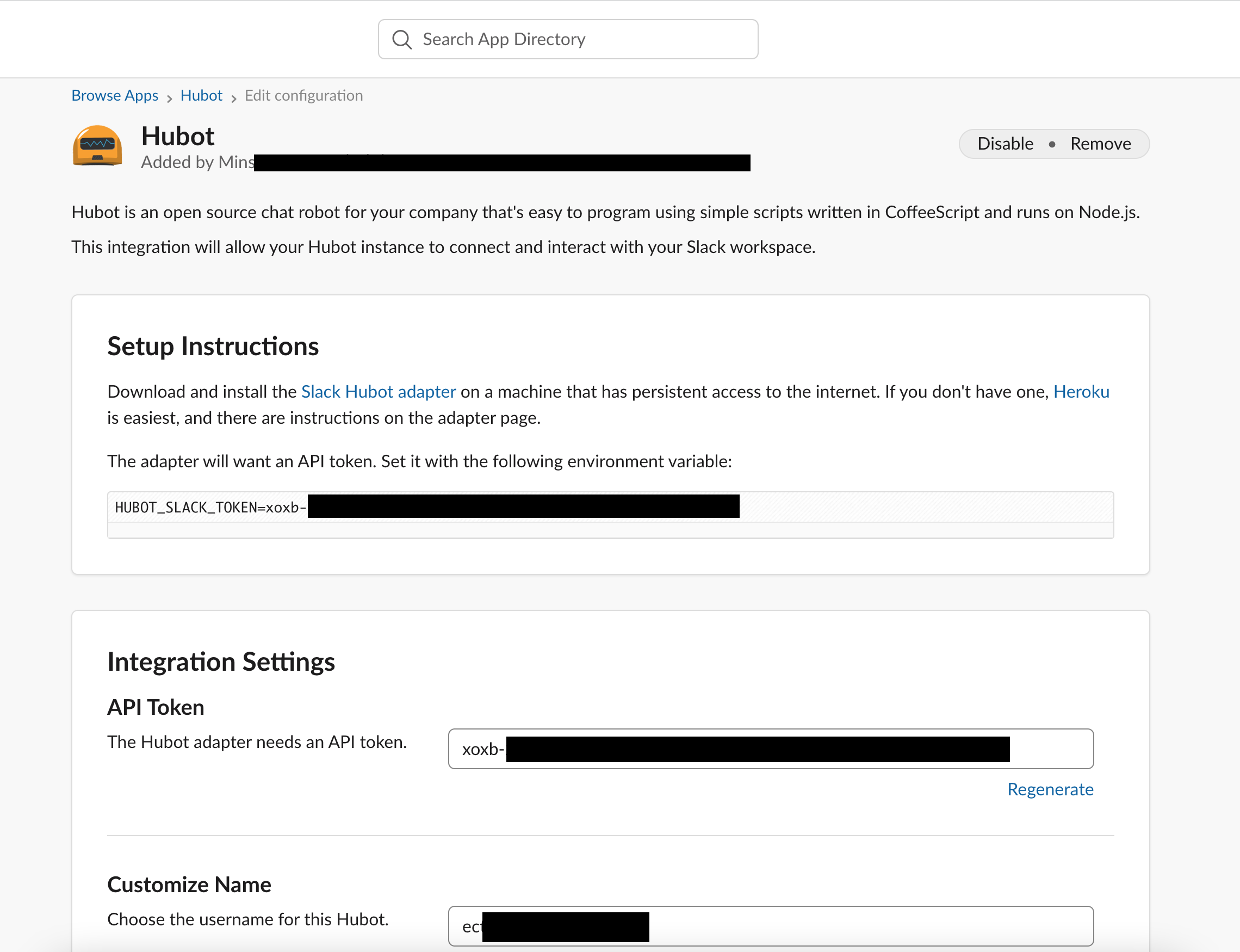The width and height of the screenshot is (1240, 952).
Task: Click the Setup Instructions heading
Action: (x=213, y=346)
